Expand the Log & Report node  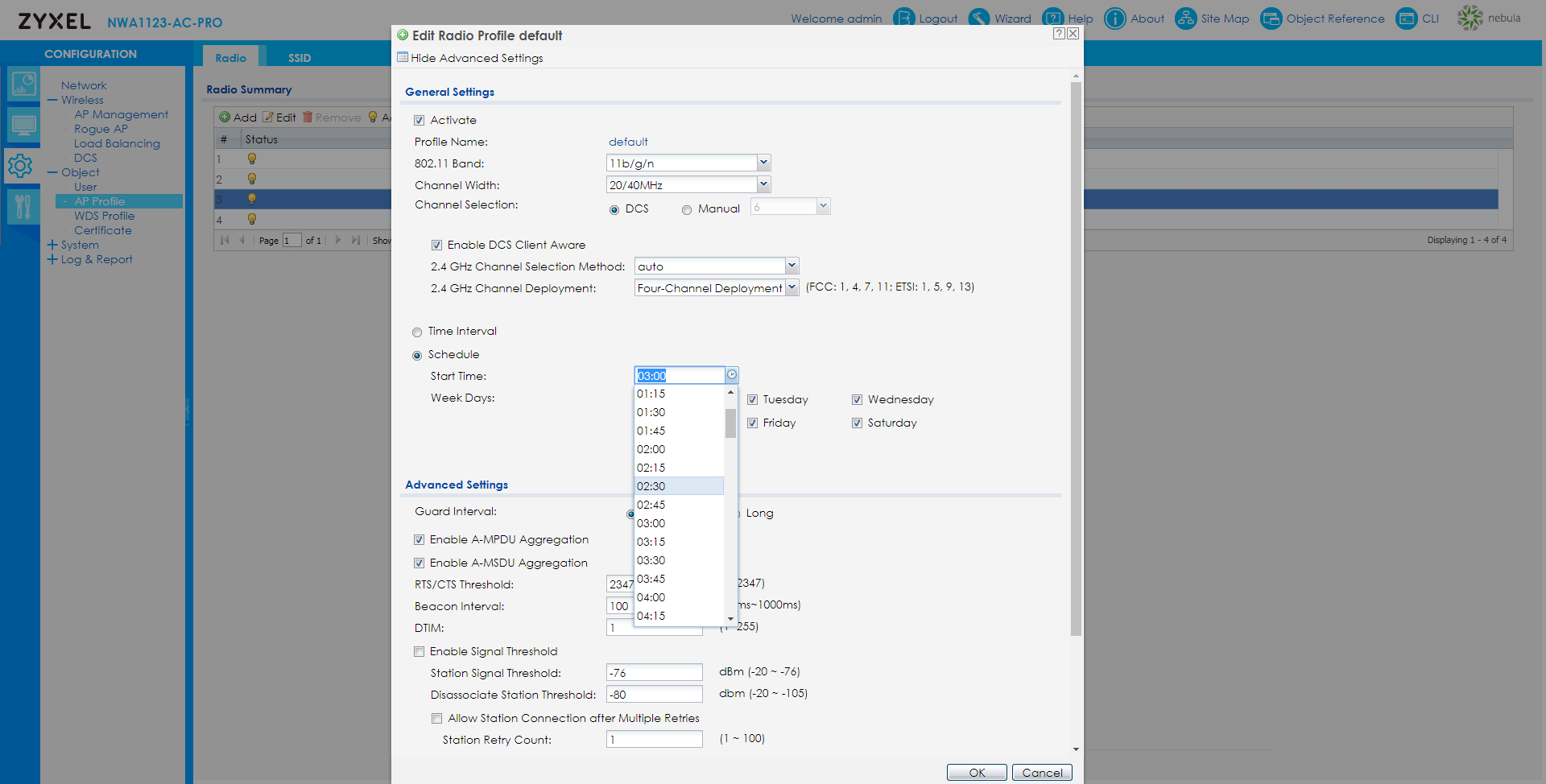click(x=52, y=259)
